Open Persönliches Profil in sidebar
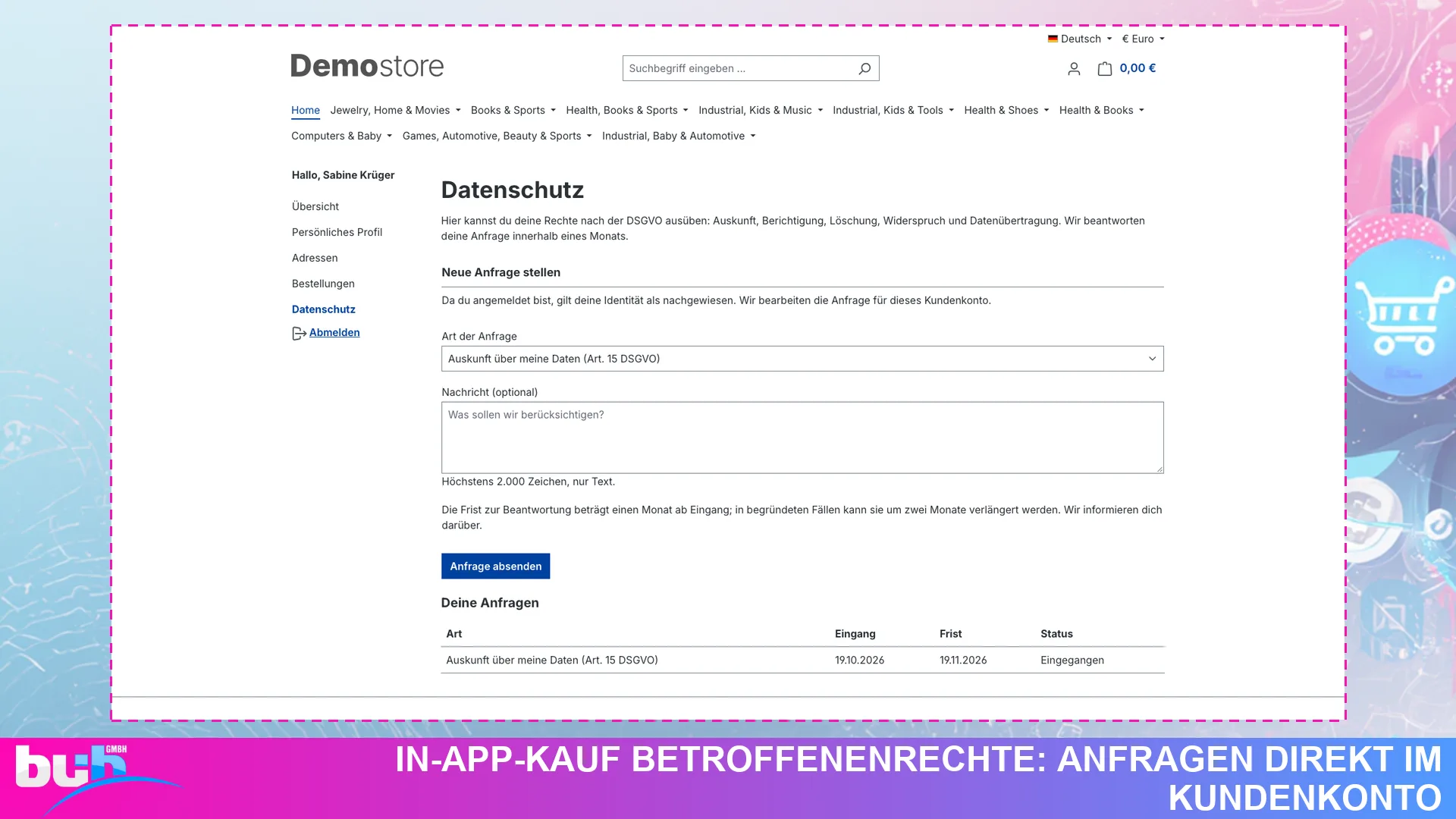1456x819 pixels. (337, 232)
